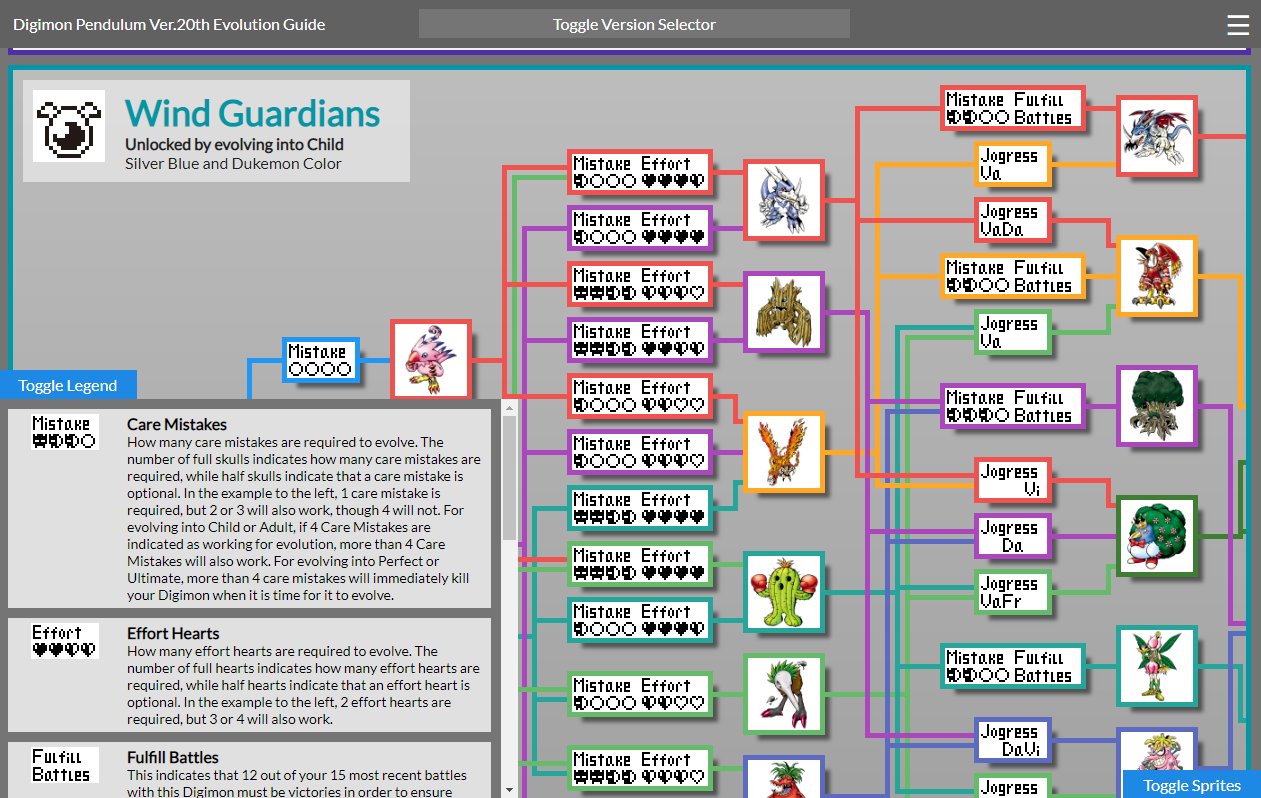
Task: Select the brown tree stump Woodmon sprite
Action: click(x=784, y=312)
